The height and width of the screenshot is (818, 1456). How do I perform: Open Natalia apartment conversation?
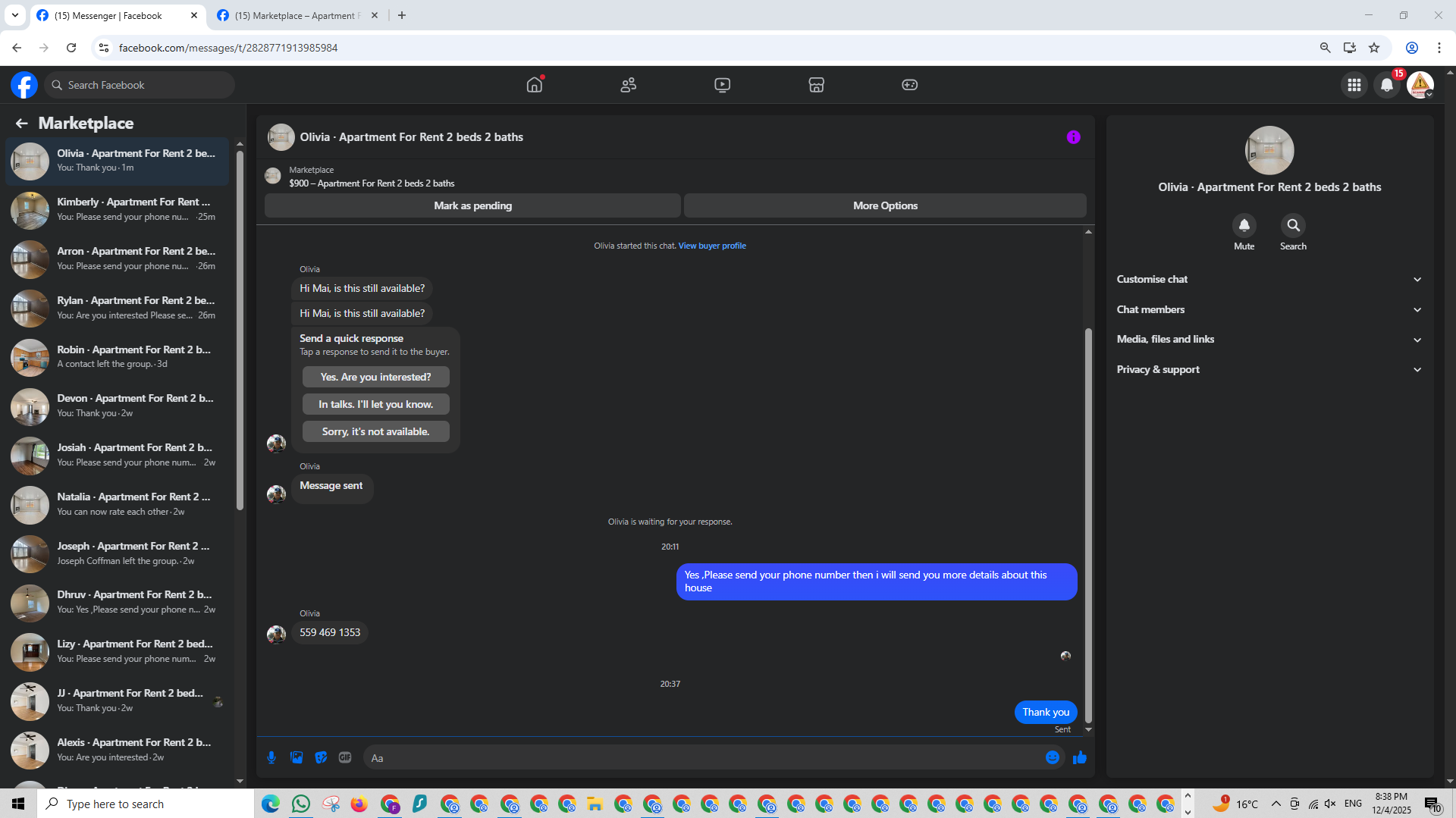[118, 505]
